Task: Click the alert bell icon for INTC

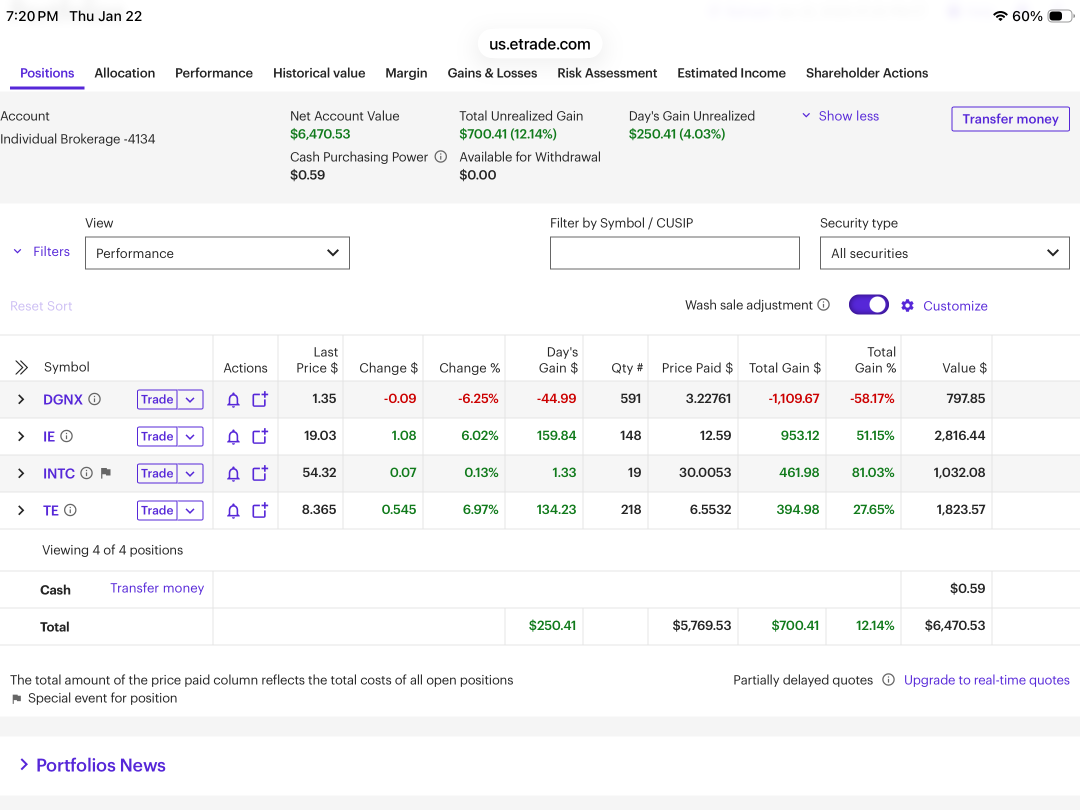Action: click(x=233, y=474)
